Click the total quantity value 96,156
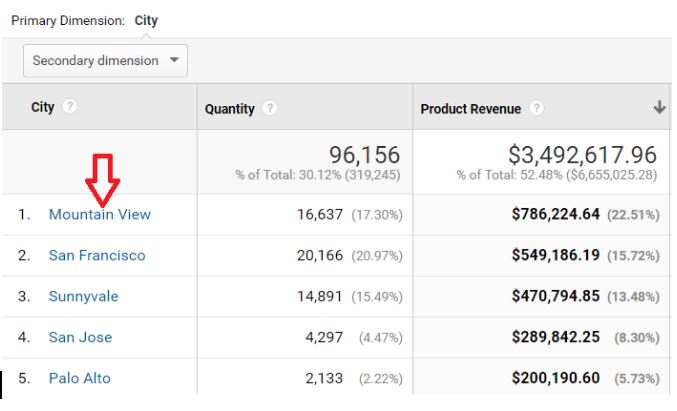Screen dimensions: 677x411 (x=364, y=155)
